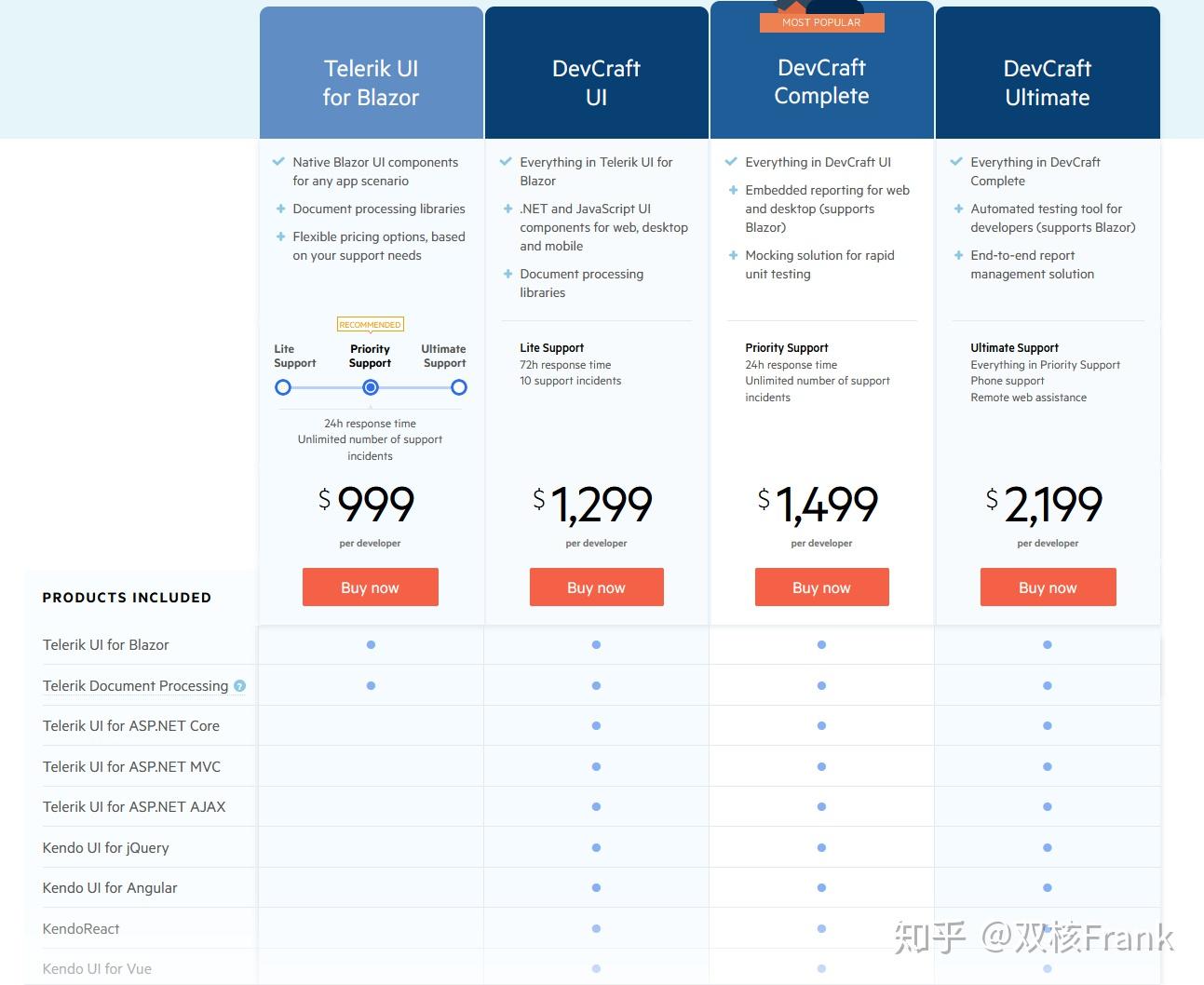
Task: Select the Lite Support radio option
Action: 283,387
